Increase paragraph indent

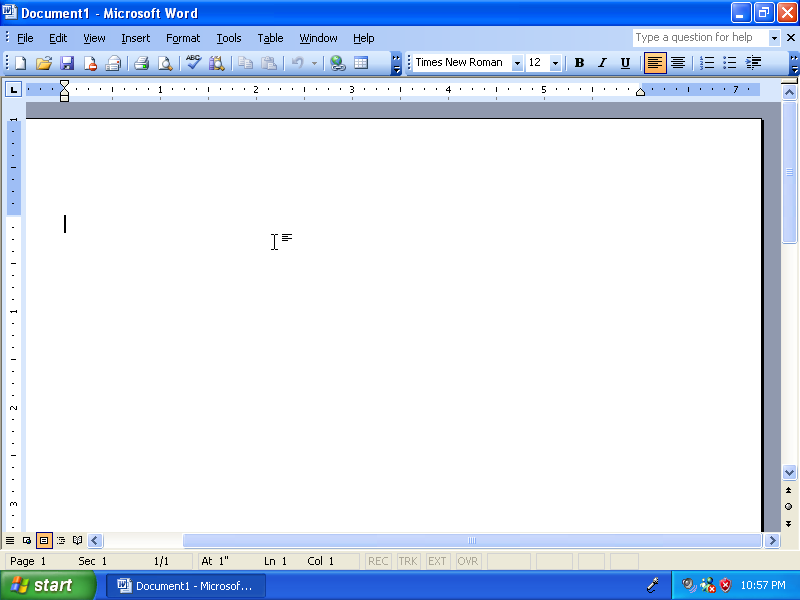click(x=753, y=63)
